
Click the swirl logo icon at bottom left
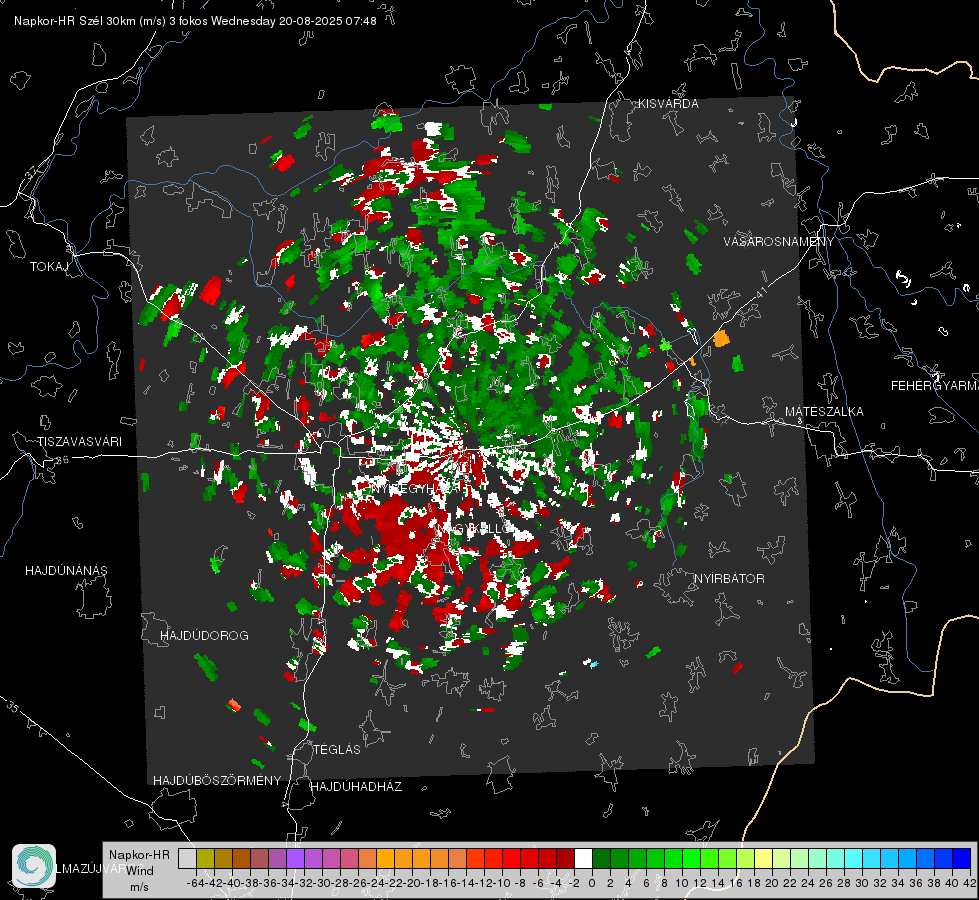point(34,866)
